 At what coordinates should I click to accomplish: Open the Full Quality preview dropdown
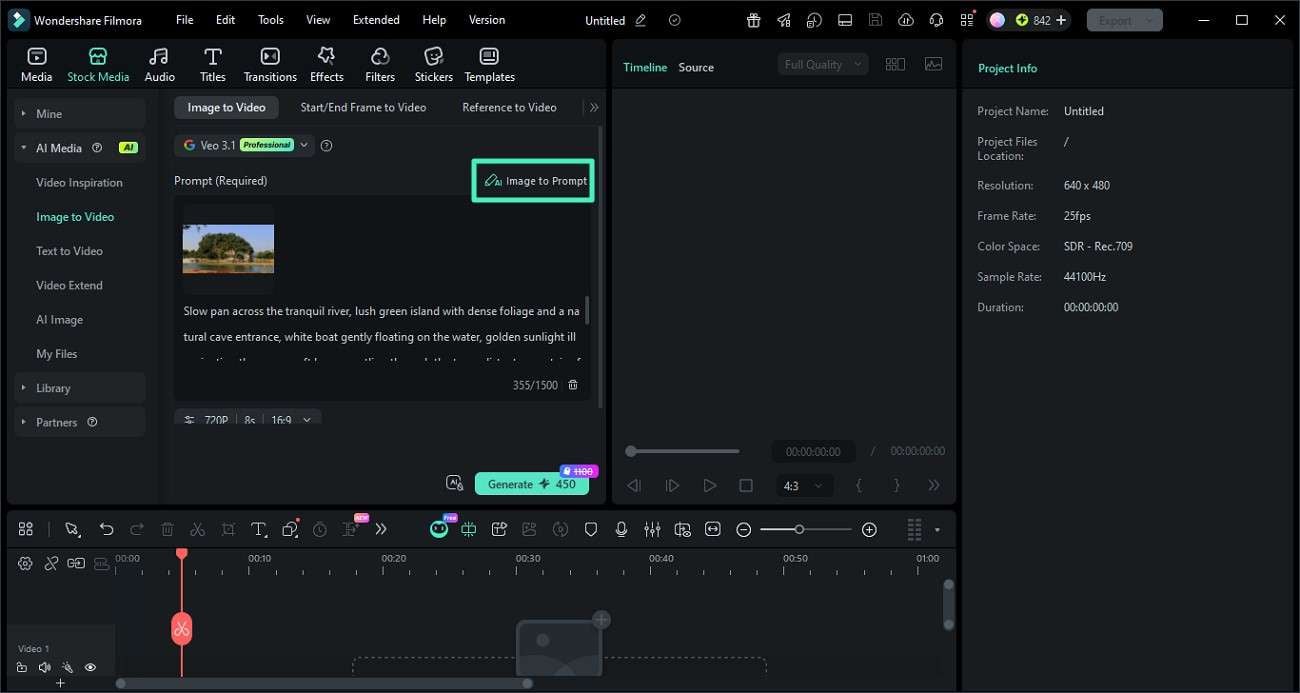click(x=822, y=63)
